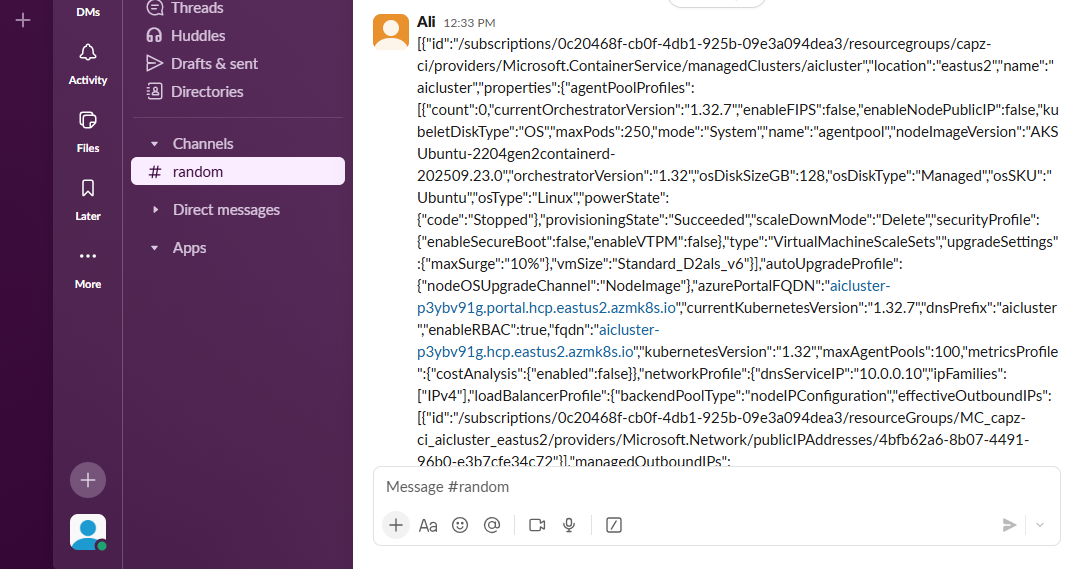Open the Activity notifications view

click(x=88, y=62)
